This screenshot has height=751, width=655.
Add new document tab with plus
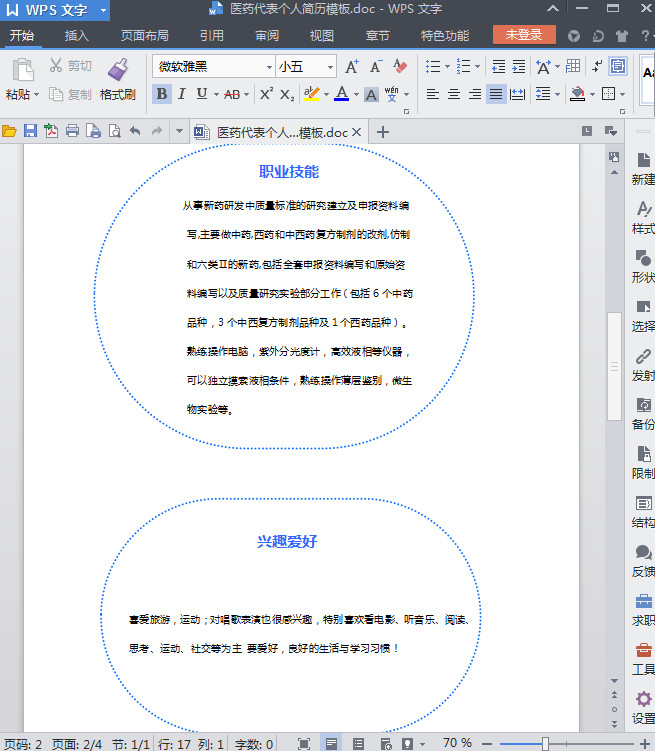[383, 132]
